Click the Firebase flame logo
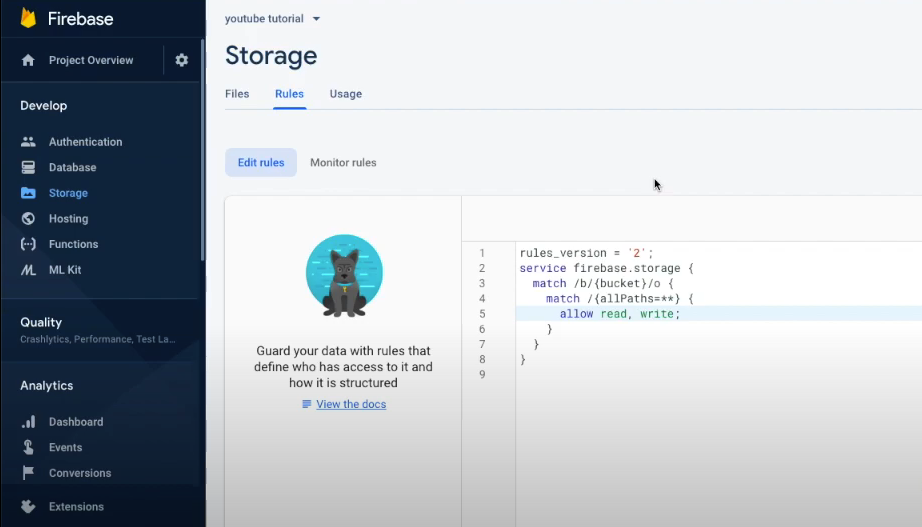The width and height of the screenshot is (922, 527). [28, 18]
